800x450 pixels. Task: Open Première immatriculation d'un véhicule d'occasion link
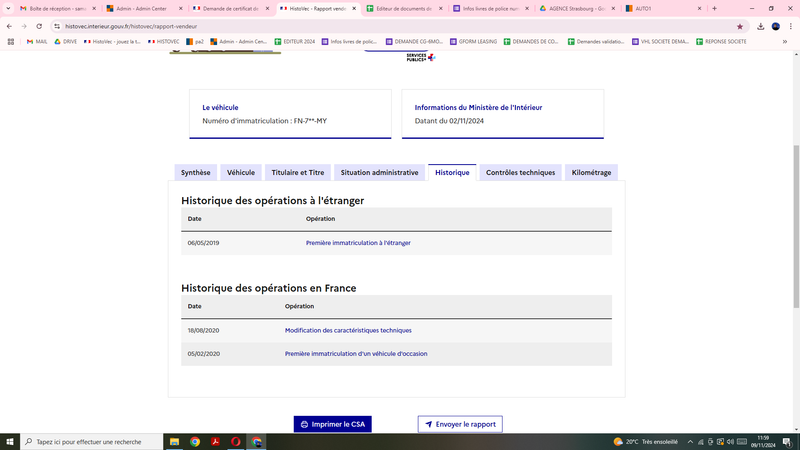356,354
